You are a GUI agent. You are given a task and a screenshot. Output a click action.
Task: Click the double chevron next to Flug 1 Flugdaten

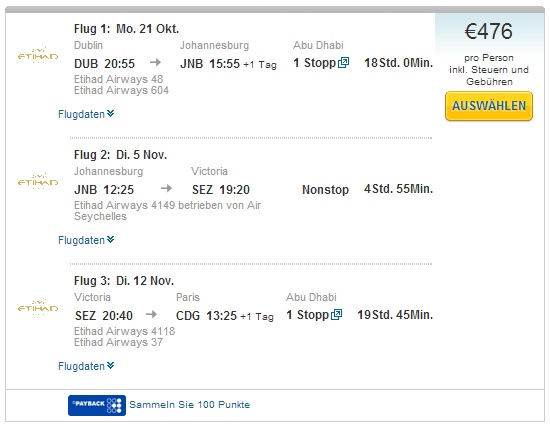point(110,113)
